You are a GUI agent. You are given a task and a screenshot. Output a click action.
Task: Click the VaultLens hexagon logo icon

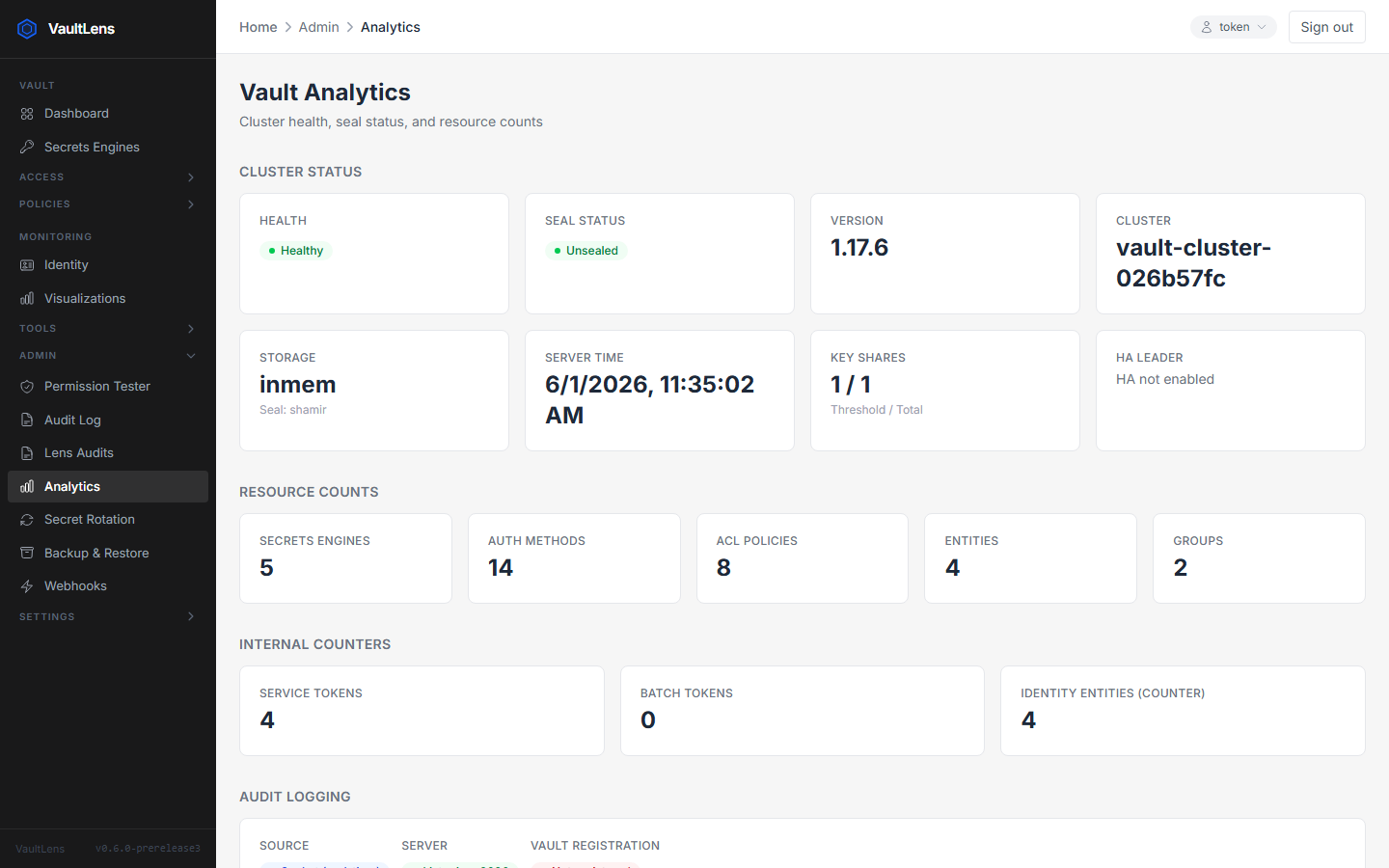(x=27, y=29)
